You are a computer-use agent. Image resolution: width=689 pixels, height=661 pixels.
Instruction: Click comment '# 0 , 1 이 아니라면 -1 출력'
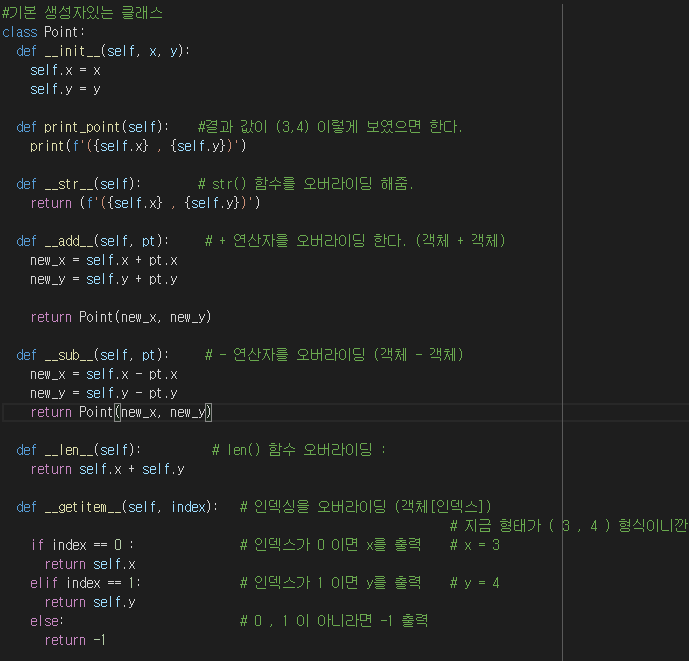tap(334, 621)
